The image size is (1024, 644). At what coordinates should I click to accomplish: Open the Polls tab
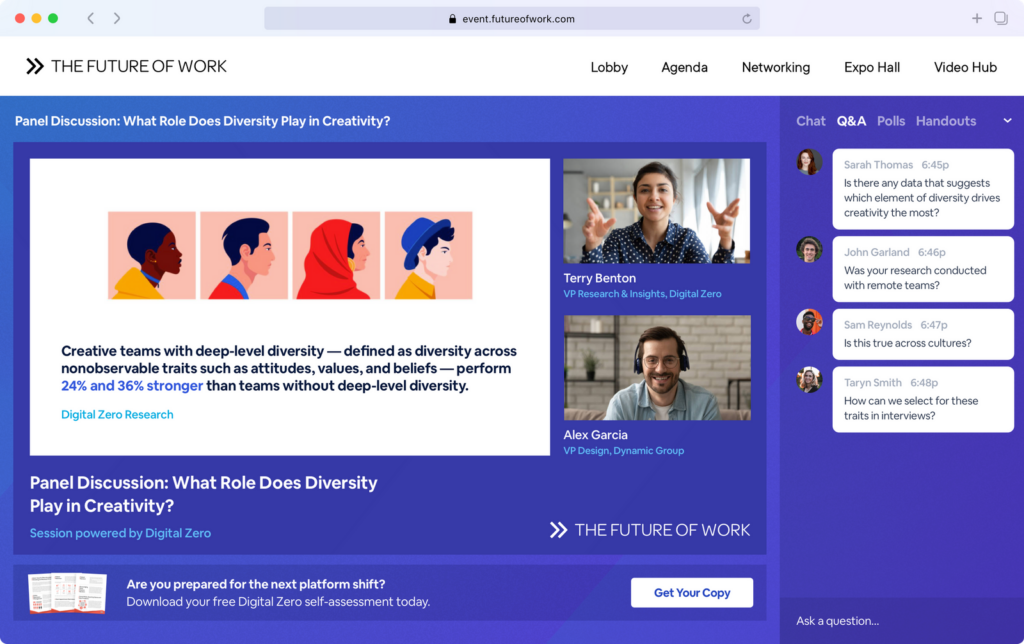tap(890, 120)
